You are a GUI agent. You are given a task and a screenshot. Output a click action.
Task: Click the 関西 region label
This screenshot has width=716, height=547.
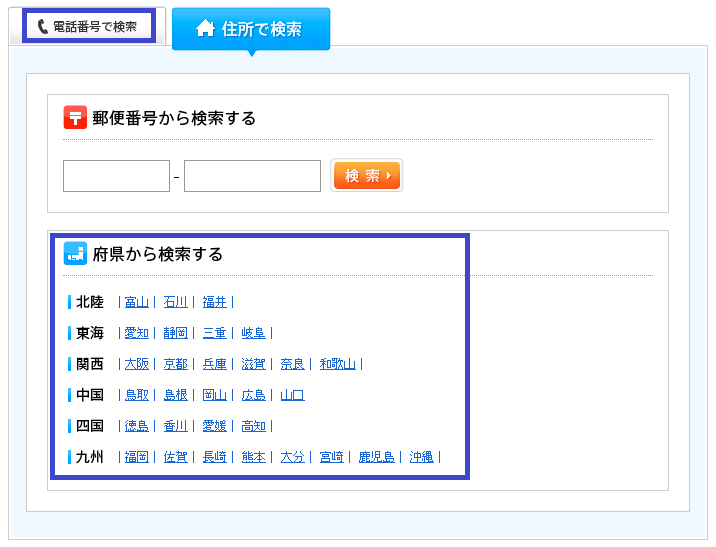(90, 364)
